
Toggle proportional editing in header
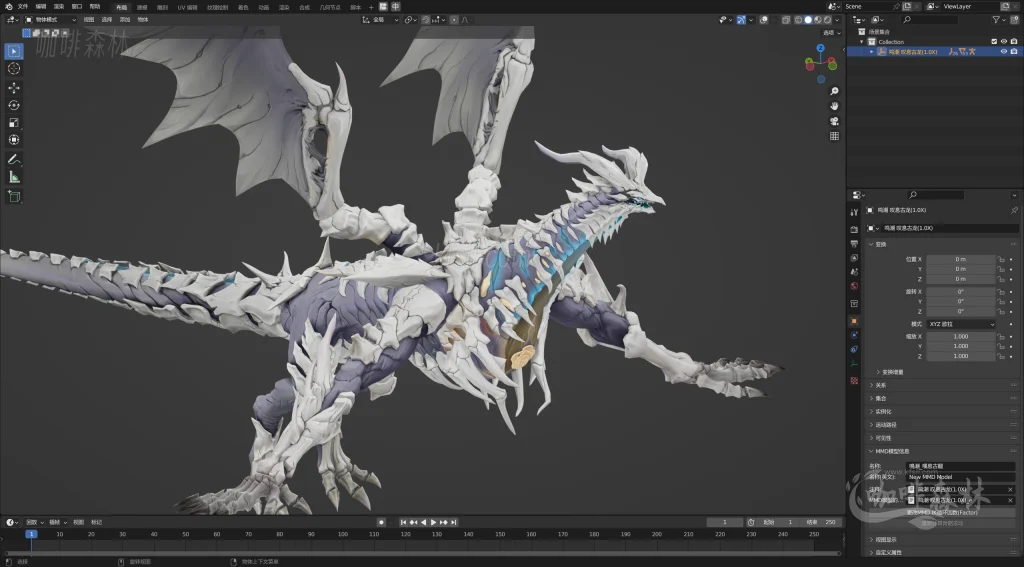point(454,20)
